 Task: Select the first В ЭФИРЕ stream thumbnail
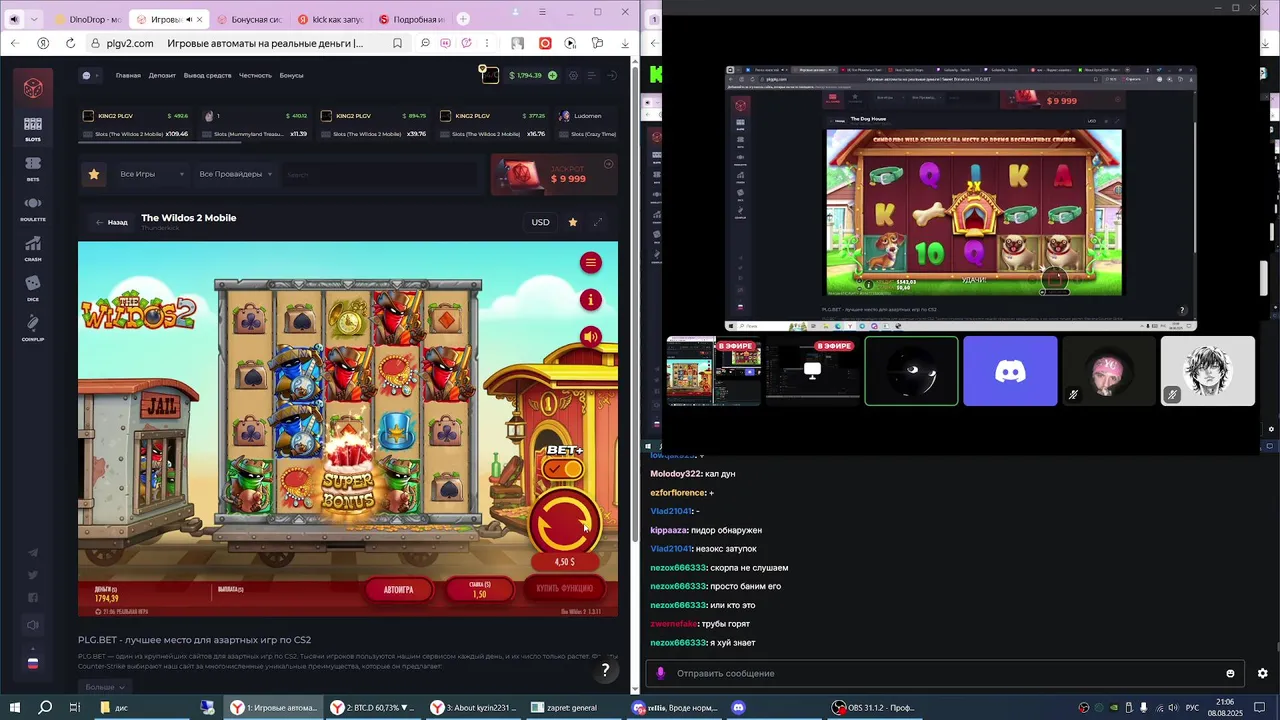click(713, 371)
